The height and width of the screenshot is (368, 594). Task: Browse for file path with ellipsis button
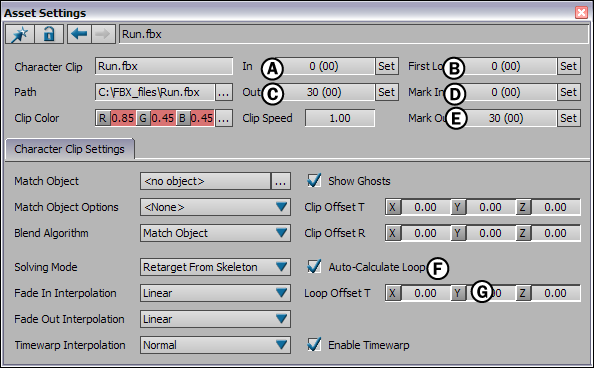[224, 92]
